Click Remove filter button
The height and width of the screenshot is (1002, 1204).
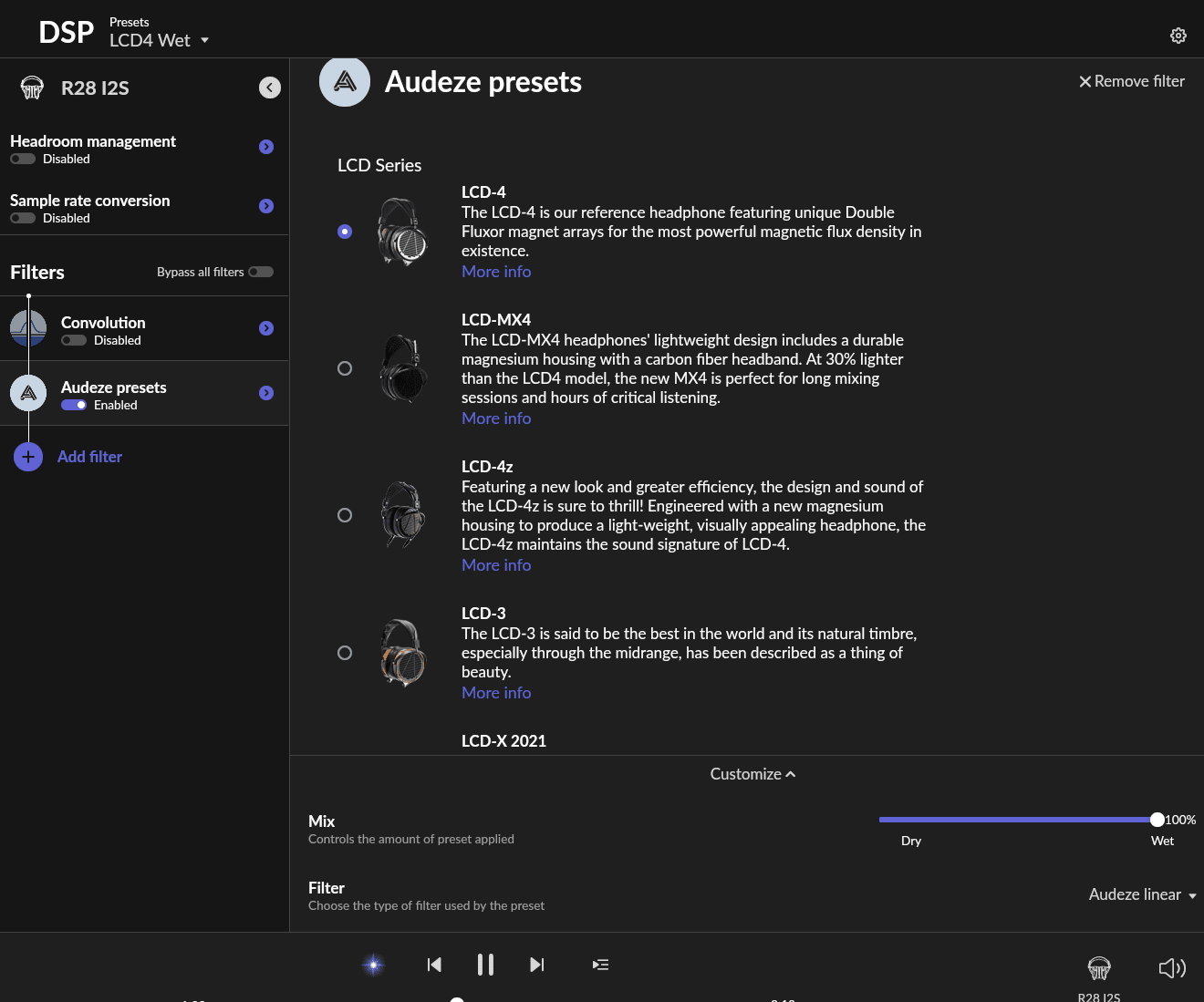1132,81
